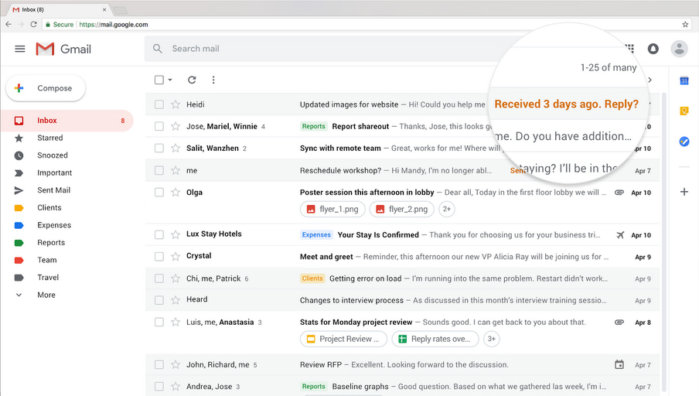The width and height of the screenshot is (699, 396).
Task: Open the Calendar side panel icon
Action: click(684, 81)
